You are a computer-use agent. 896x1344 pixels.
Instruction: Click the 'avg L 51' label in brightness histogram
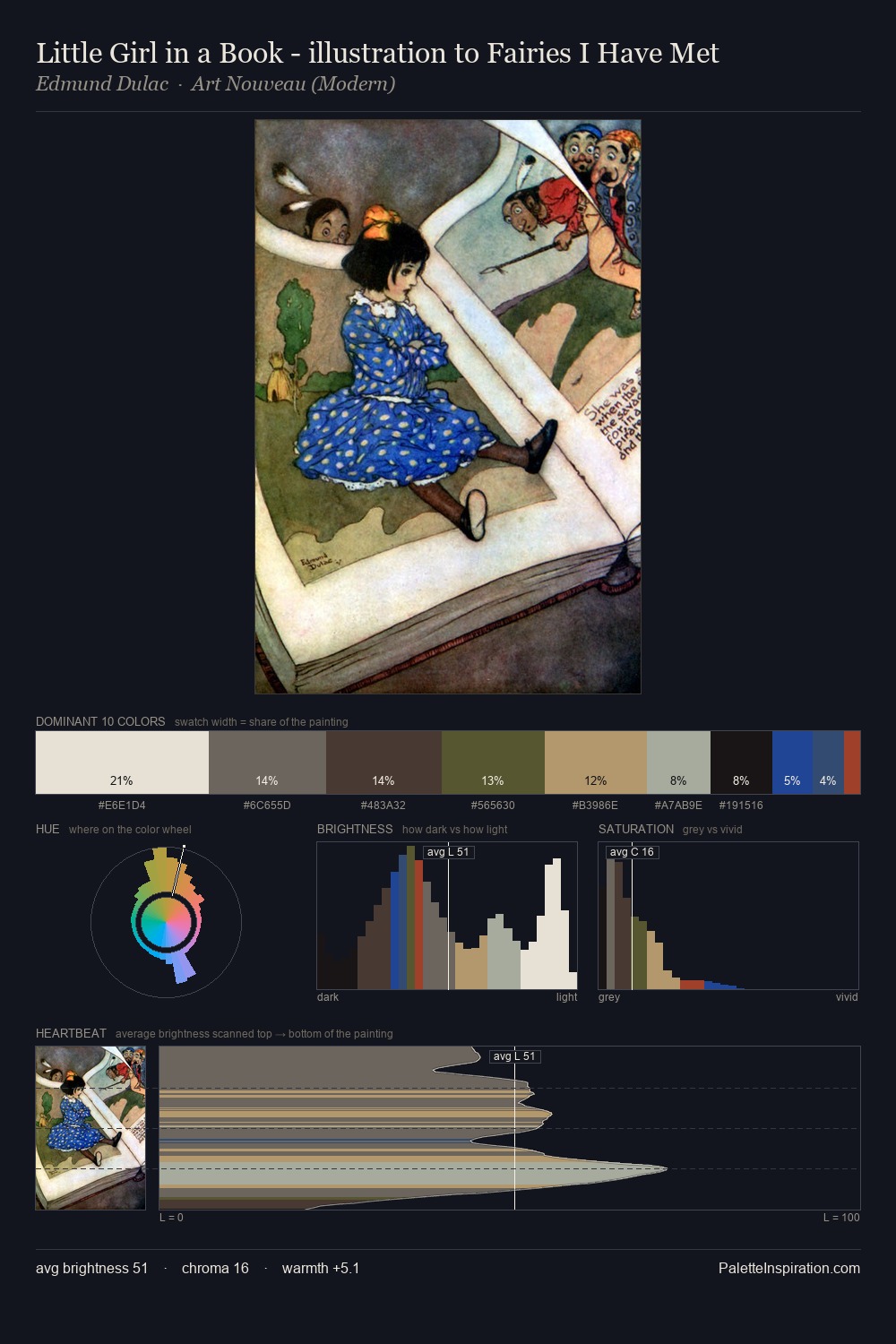448,852
